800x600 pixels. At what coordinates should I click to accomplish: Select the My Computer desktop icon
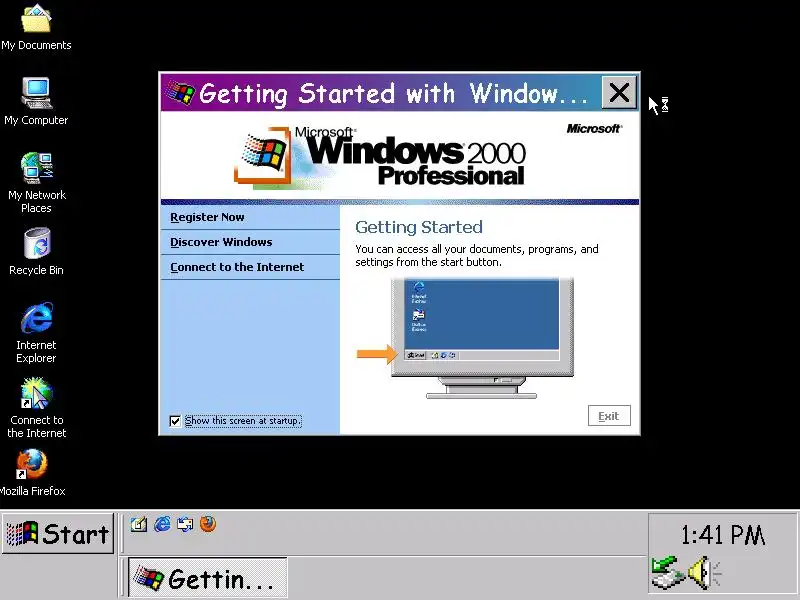pos(36,101)
